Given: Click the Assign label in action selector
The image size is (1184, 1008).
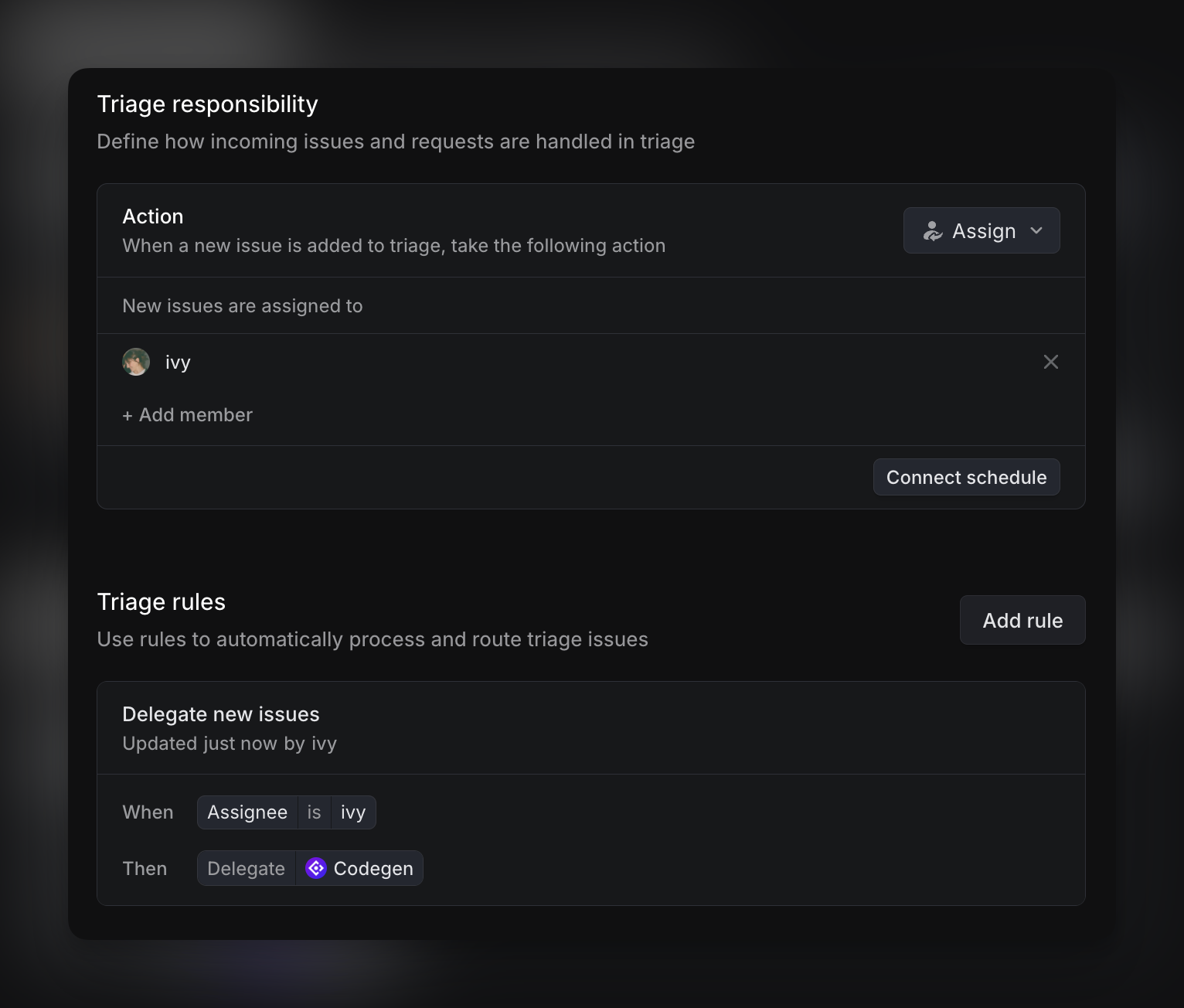Looking at the screenshot, I should coord(984,231).
